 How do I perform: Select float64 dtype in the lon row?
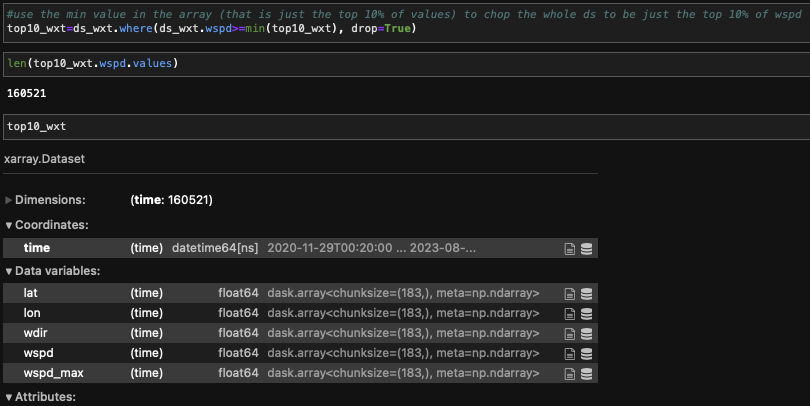click(238, 313)
